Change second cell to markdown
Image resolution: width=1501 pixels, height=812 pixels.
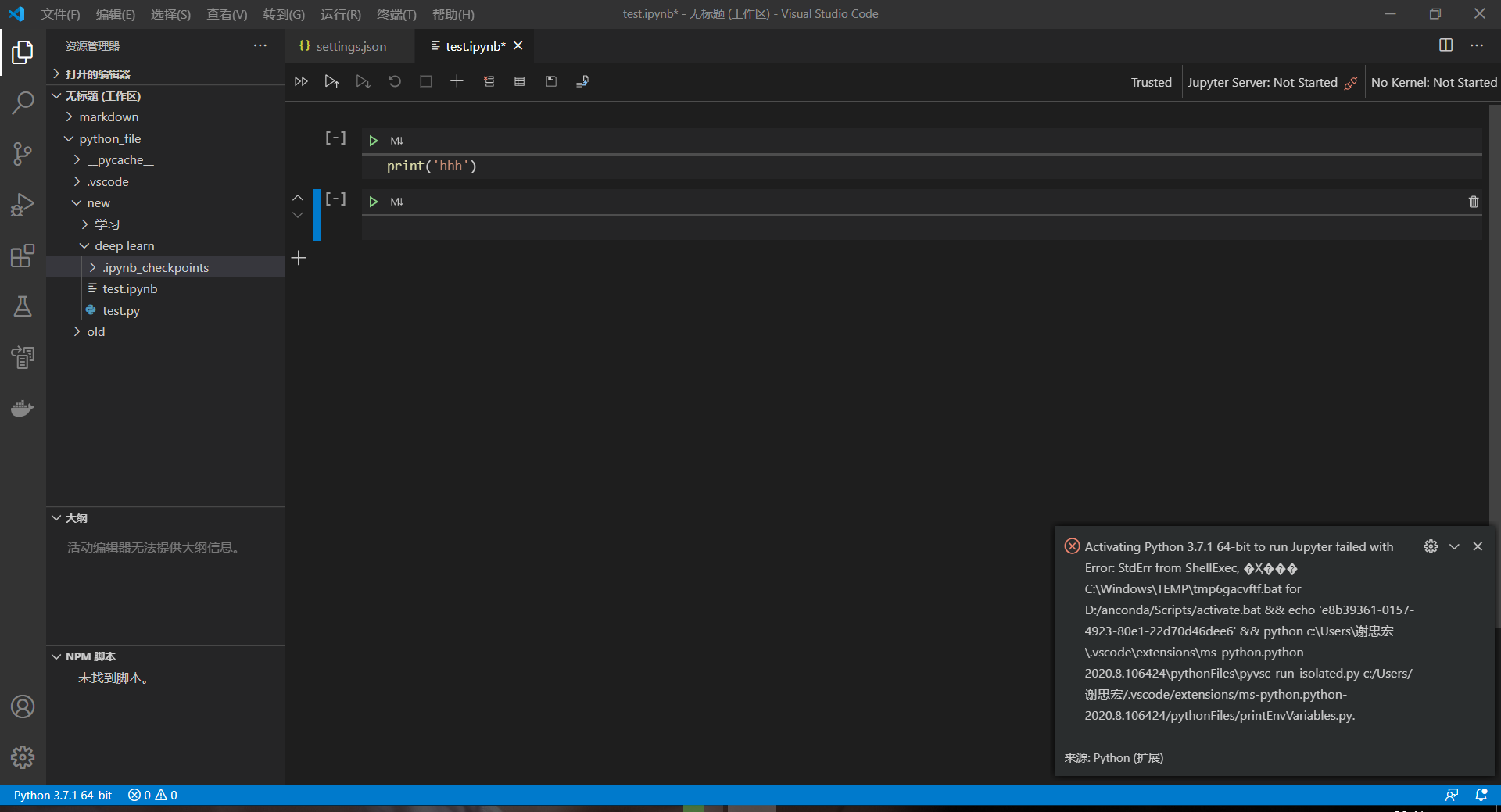point(396,202)
